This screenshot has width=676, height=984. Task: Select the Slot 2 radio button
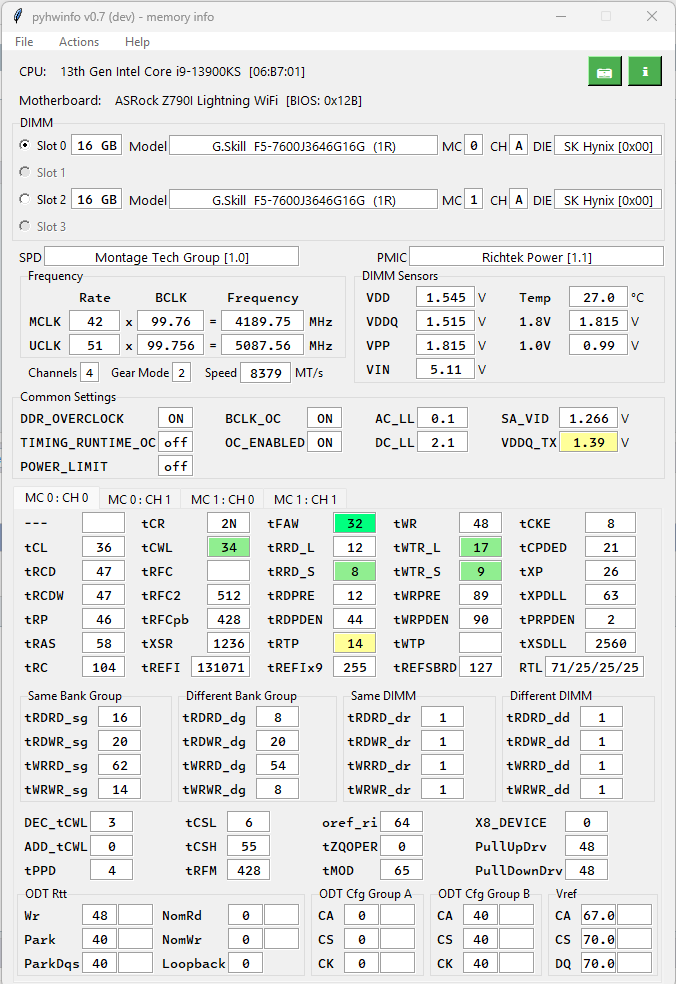pos(24,199)
